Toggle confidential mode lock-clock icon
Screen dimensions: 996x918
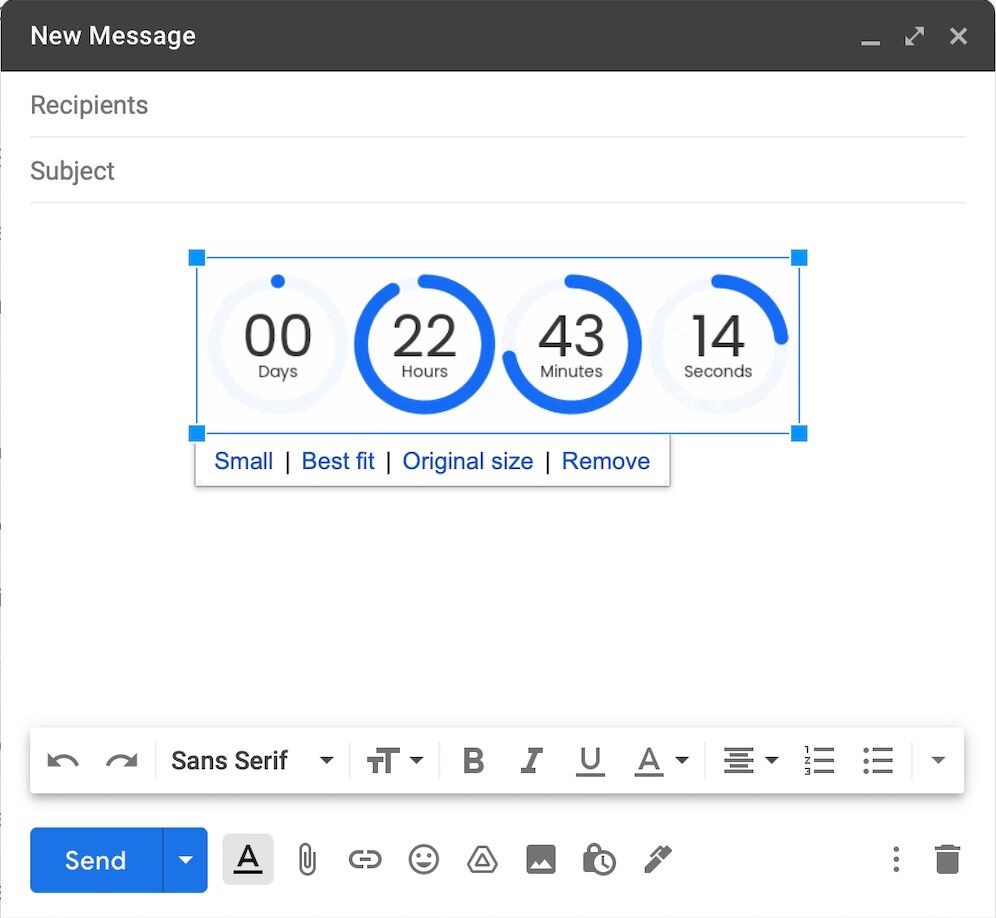[599, 859]
